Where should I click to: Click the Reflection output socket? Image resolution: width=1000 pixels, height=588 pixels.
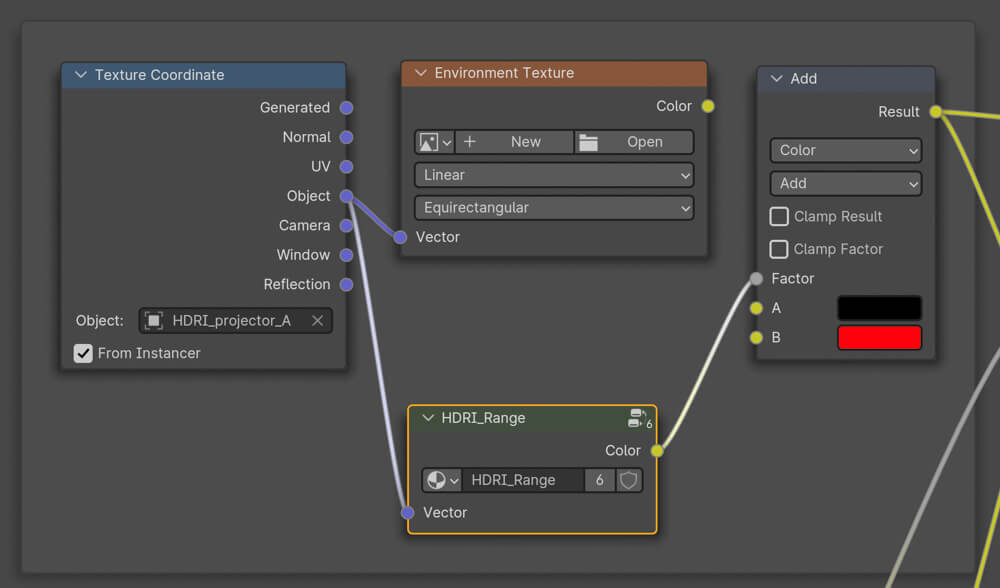click(x=346, y=284)
